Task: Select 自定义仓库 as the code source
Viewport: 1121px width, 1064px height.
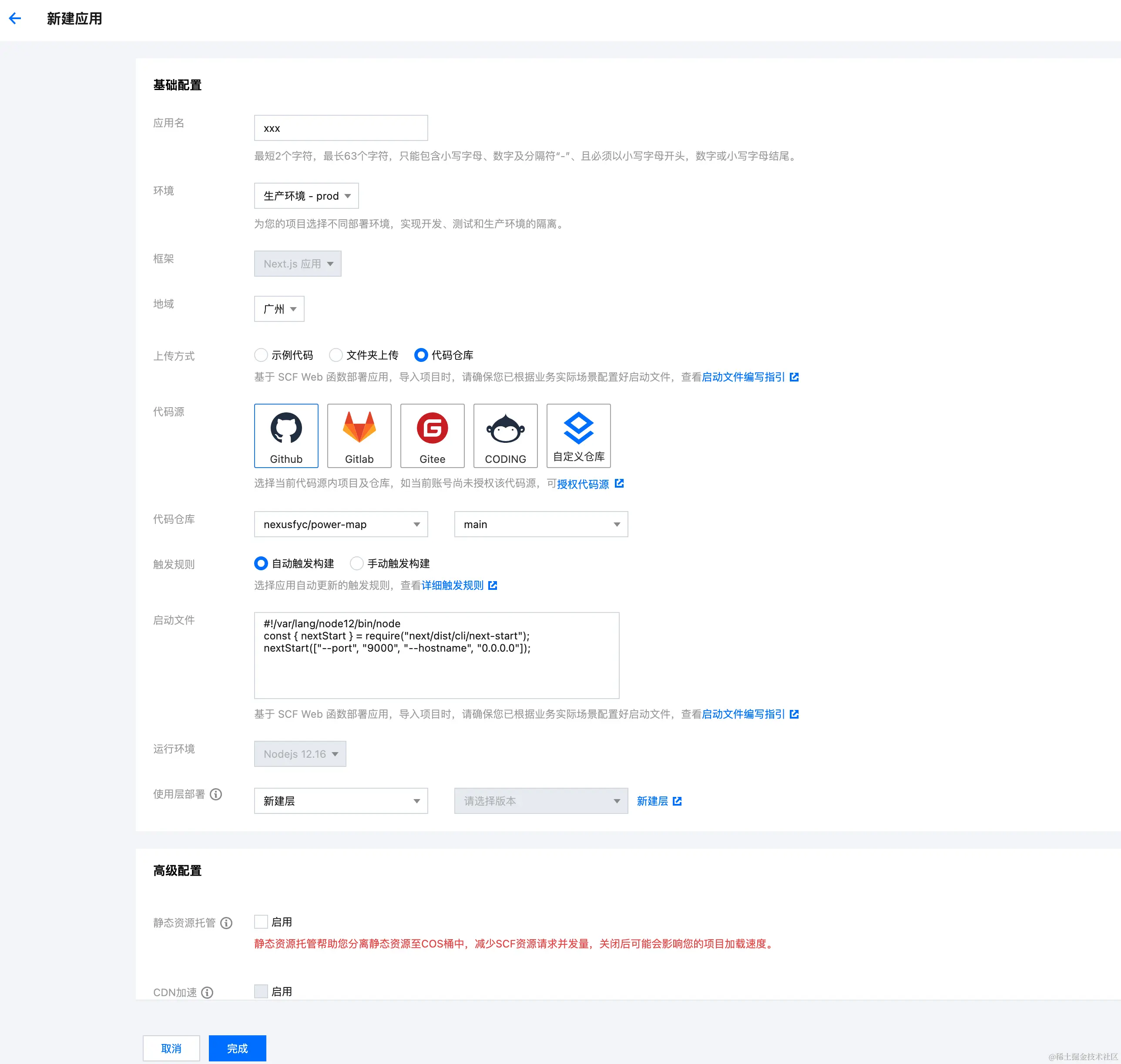Action: pyautogui.click(x=578, y=435)
